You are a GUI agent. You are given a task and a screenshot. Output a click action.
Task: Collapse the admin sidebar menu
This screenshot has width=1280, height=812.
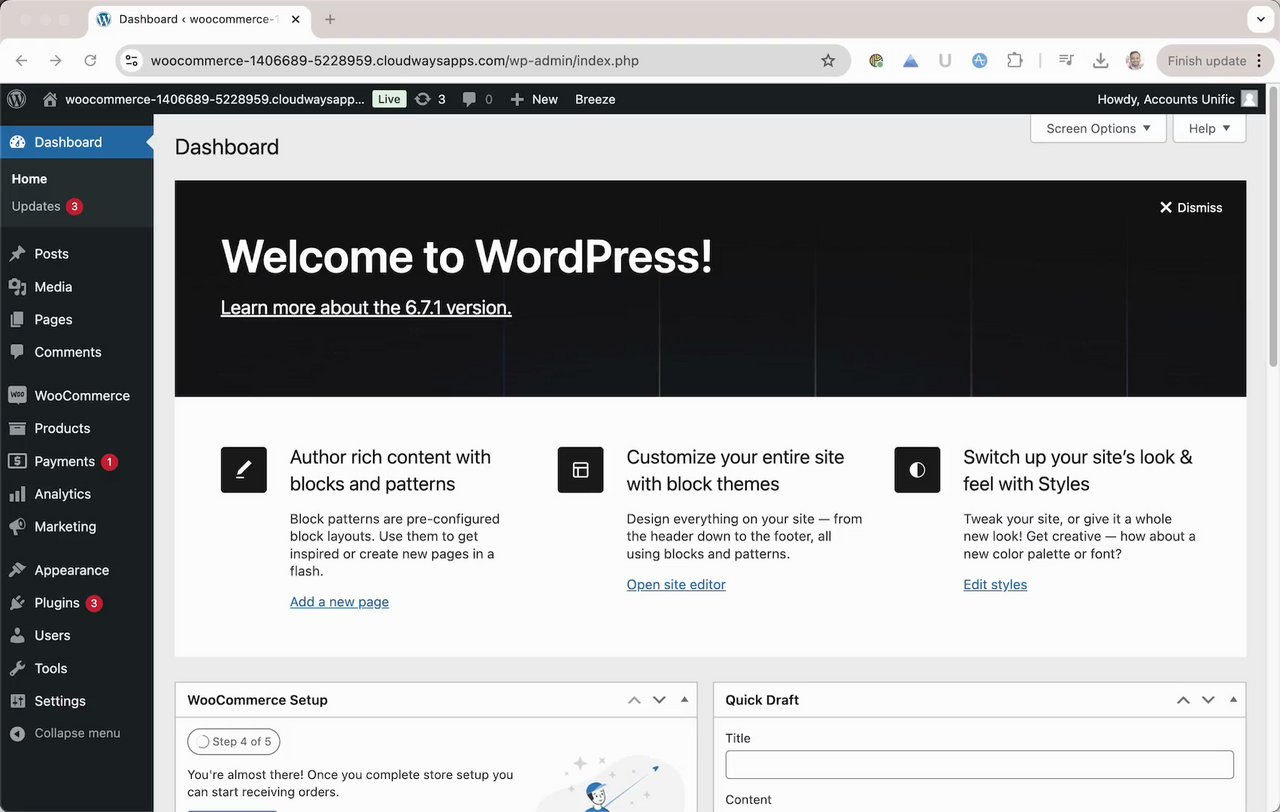(x=66, y=733)
